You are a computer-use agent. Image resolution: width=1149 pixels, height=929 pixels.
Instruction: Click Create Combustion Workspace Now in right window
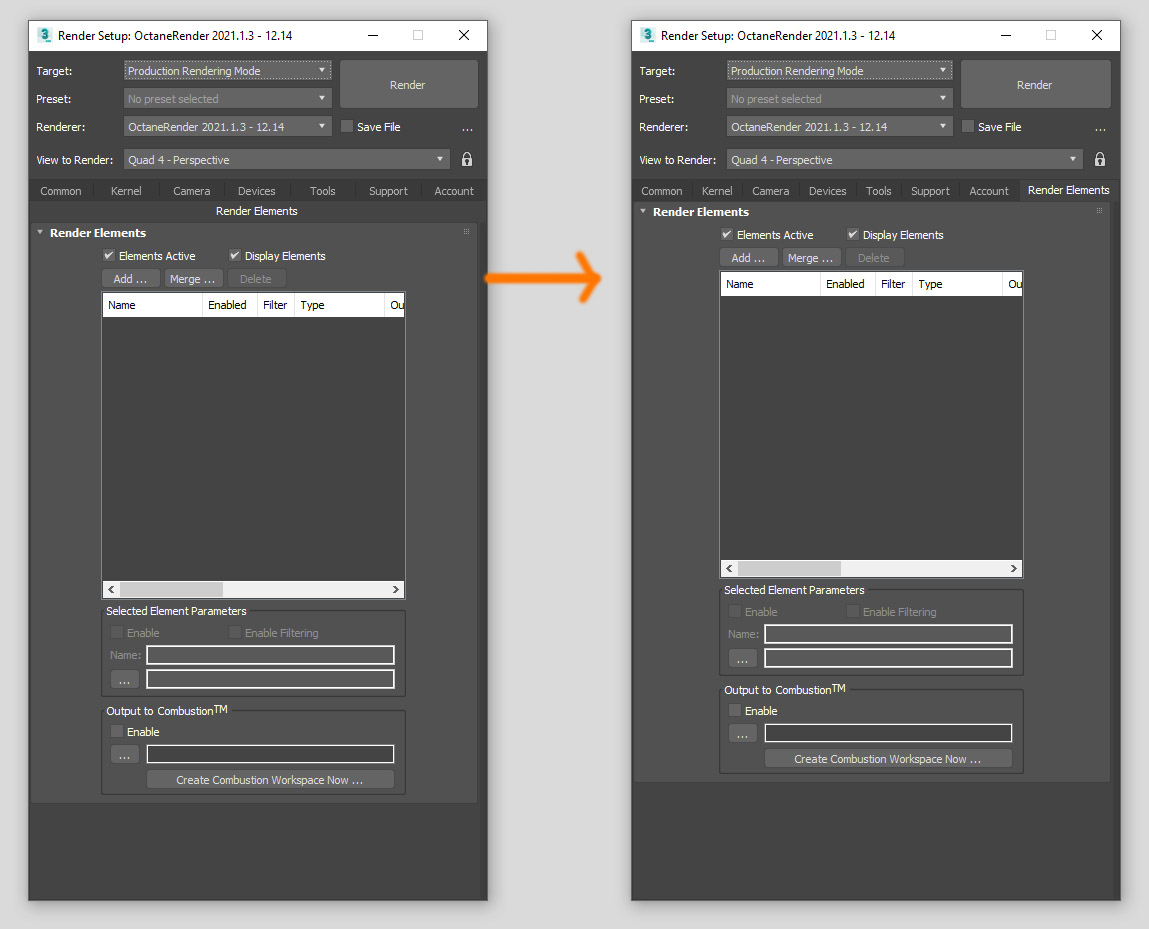click(x=887, y=758)
